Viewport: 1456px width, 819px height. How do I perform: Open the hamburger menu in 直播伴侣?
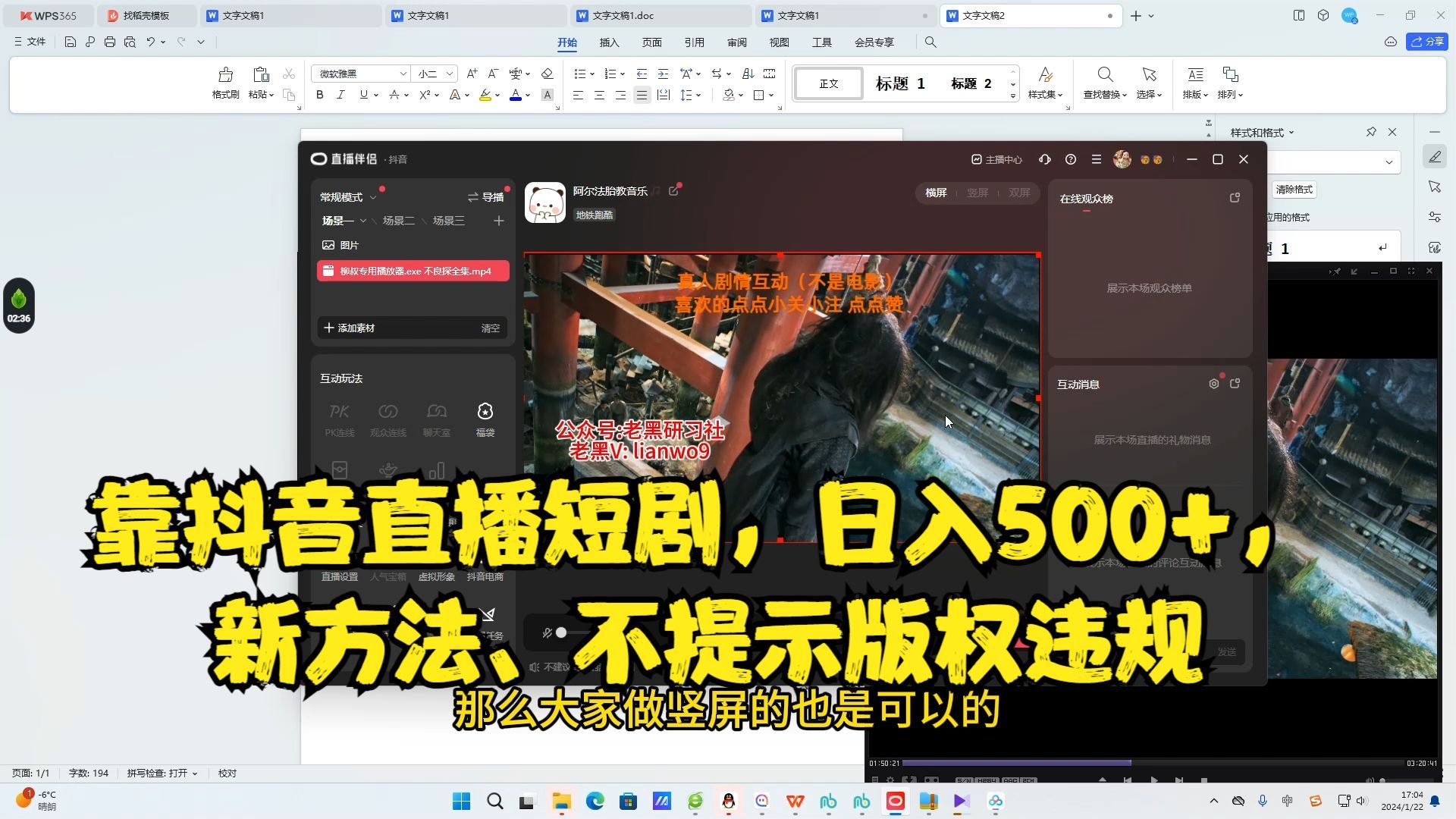[x=1096, y=159]
